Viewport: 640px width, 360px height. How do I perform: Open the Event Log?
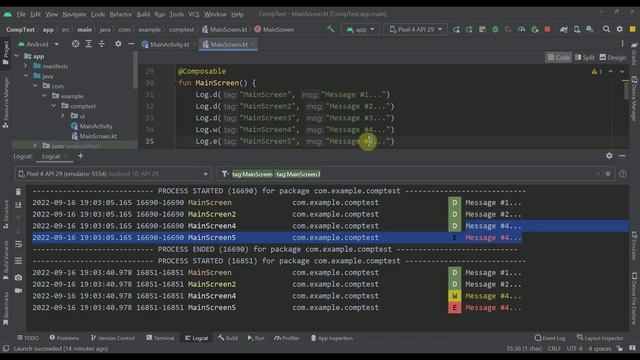point(550,338)
